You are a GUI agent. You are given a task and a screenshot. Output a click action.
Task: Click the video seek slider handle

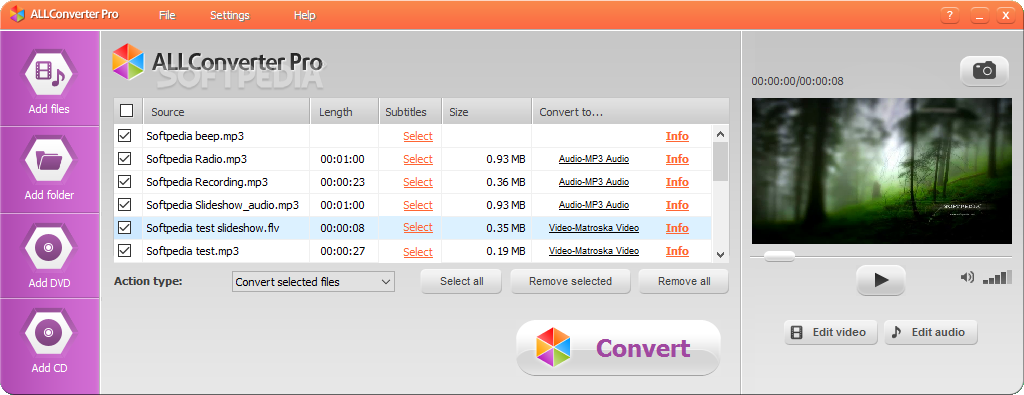coord(779,256)
